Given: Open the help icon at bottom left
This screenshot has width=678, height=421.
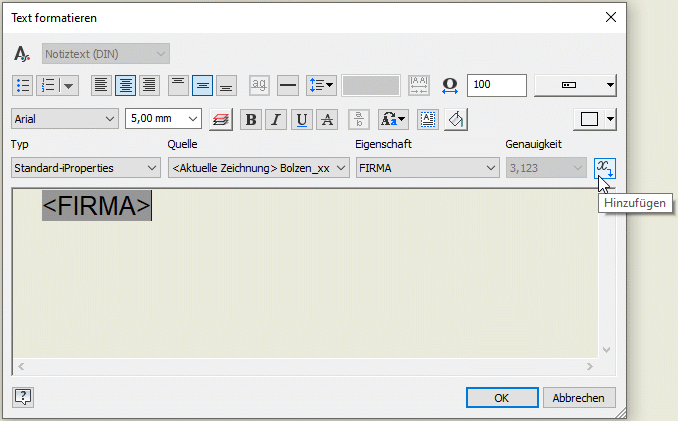Looking at the screenshot, I should [23, 397].
